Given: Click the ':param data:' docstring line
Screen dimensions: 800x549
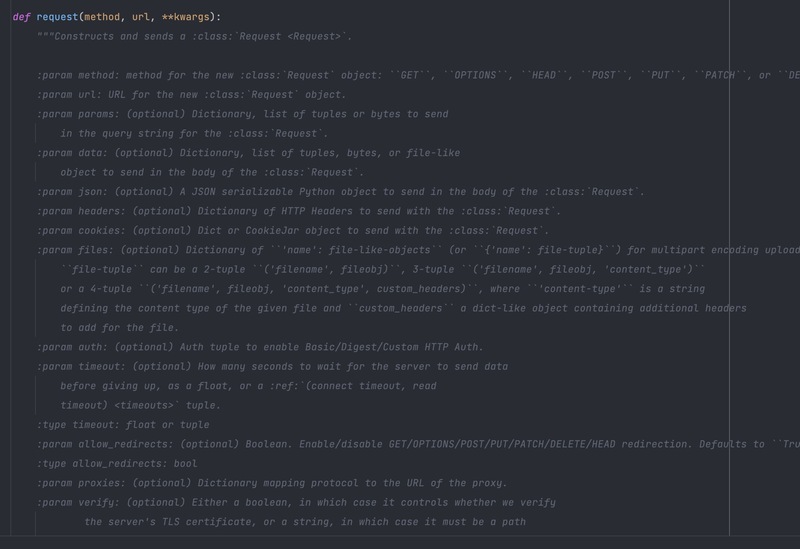Looking at the screenshot, I should (248, 153).
